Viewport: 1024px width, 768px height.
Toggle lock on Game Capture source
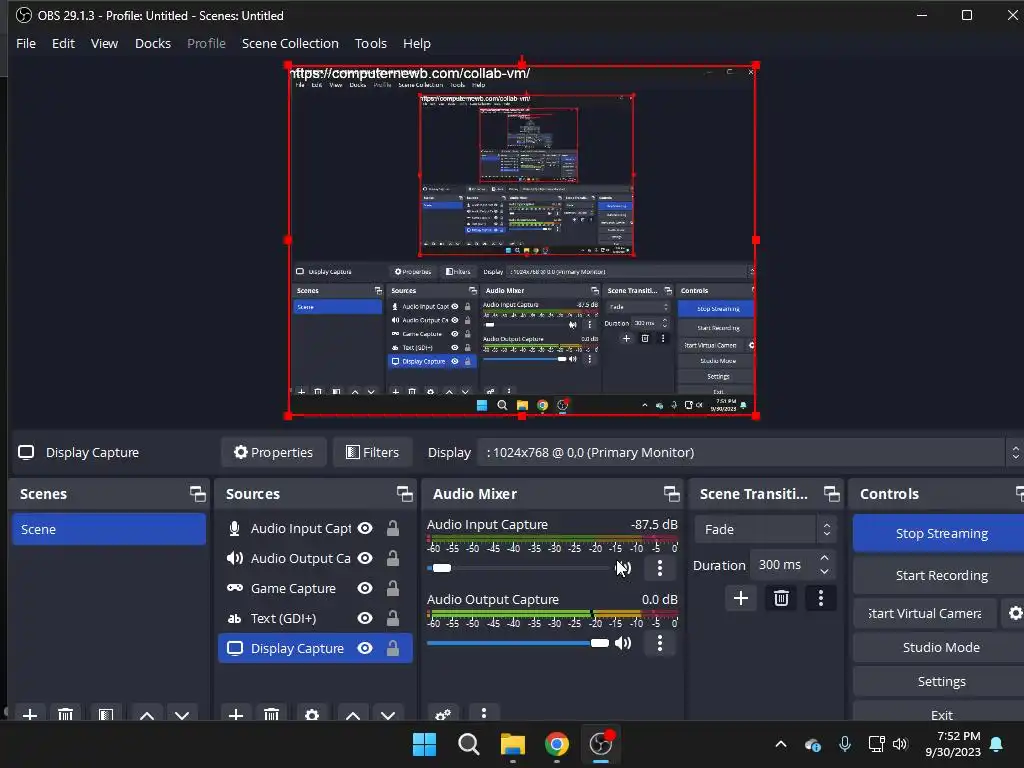[x=392, y=588]
